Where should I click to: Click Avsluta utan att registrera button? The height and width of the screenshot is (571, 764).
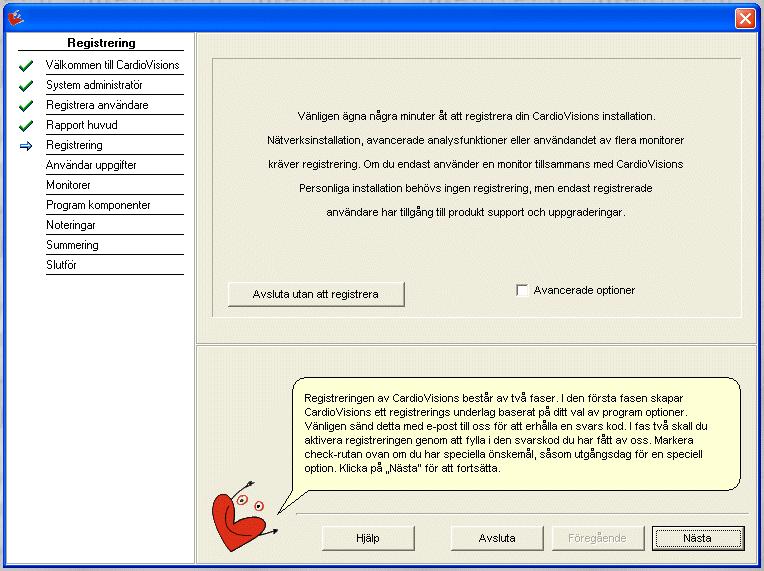316,294
